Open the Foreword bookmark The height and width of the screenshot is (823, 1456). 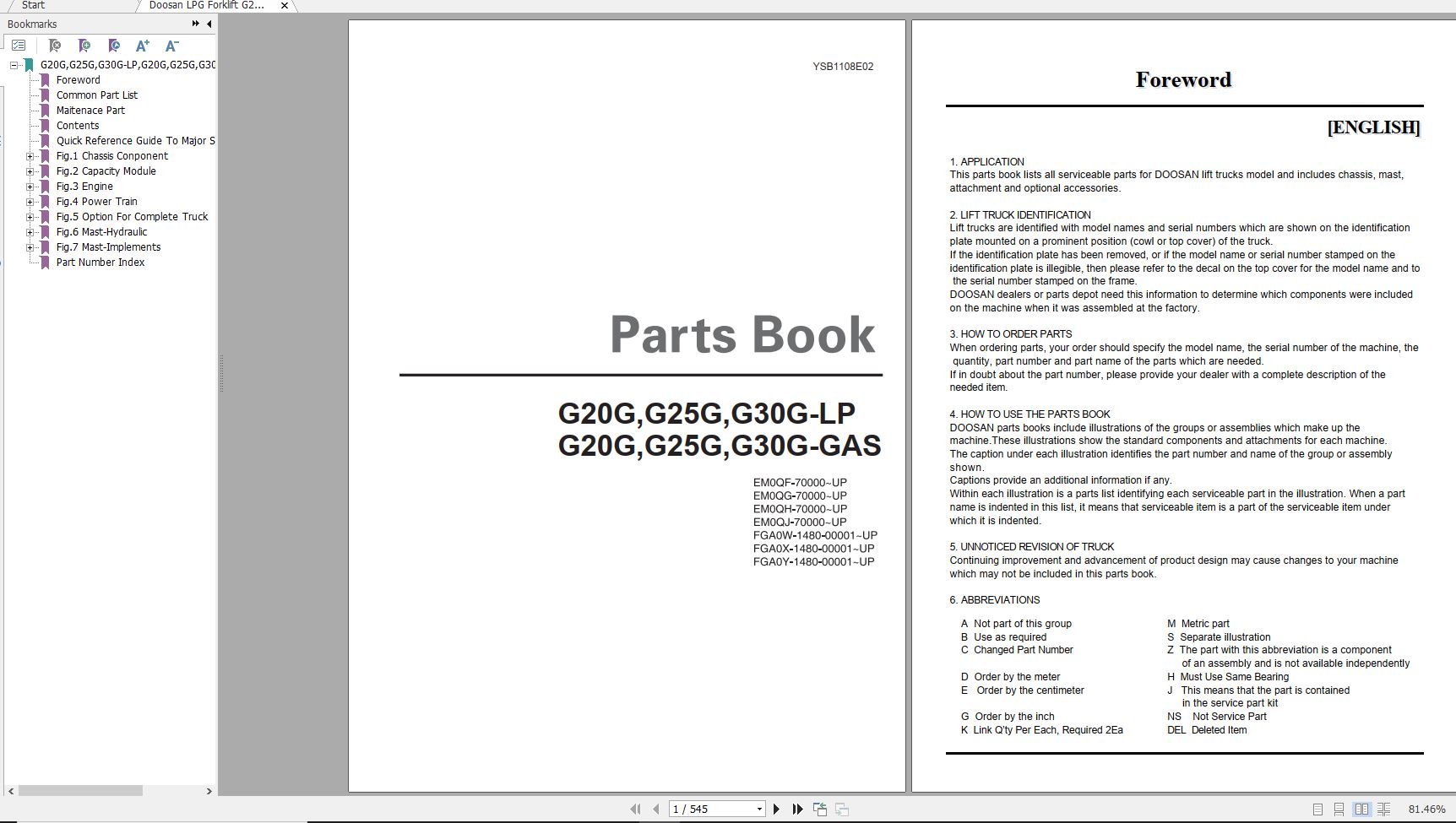coord(78,79)
